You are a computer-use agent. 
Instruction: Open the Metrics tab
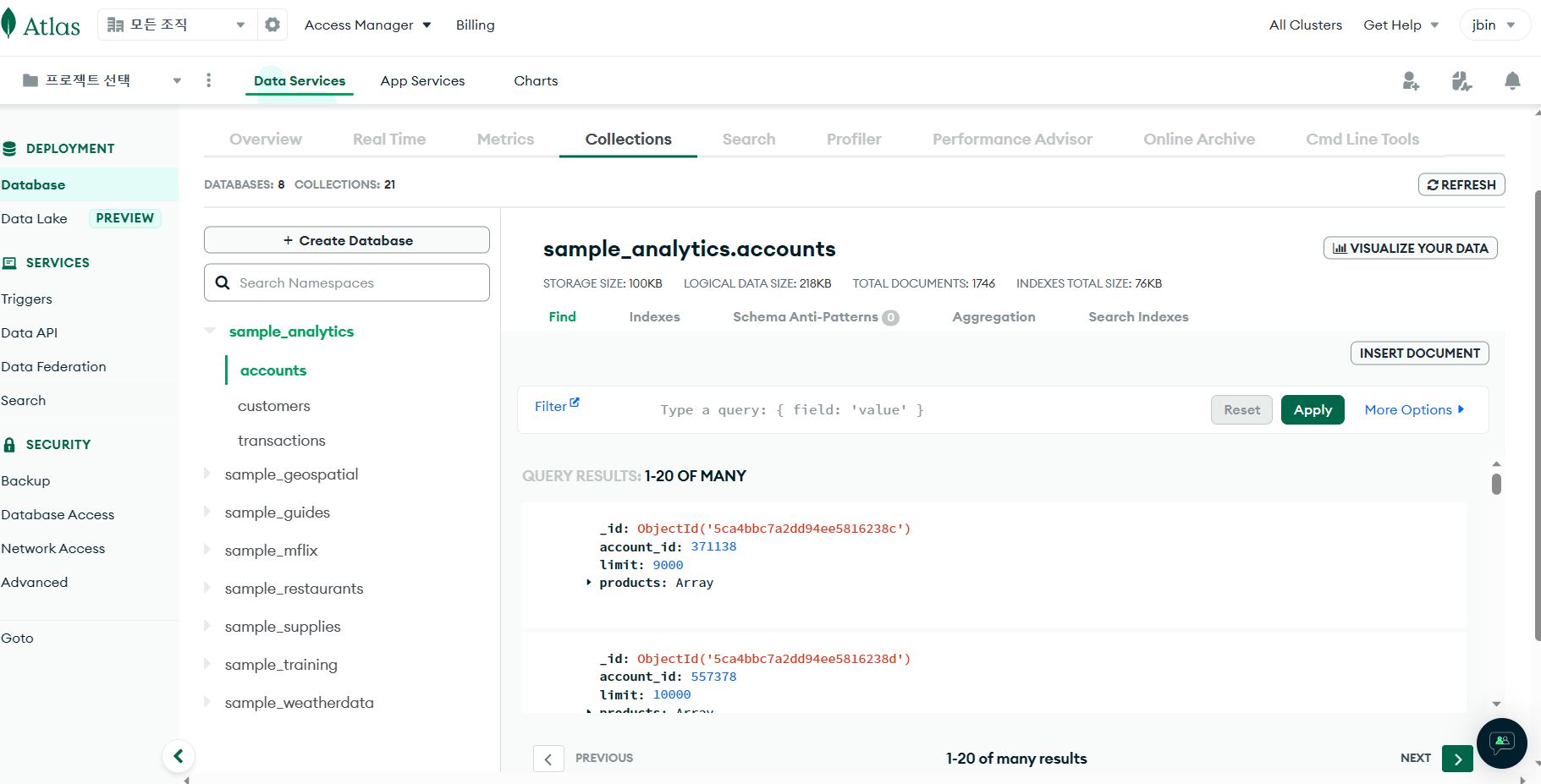pos(505,139)
